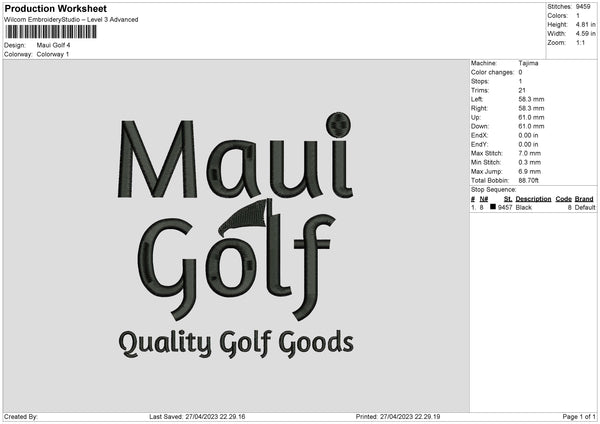This screenshot has height=424, width=600.
Task: Click the Left value 58.3 mm
Action: click(x=531, y=99)
